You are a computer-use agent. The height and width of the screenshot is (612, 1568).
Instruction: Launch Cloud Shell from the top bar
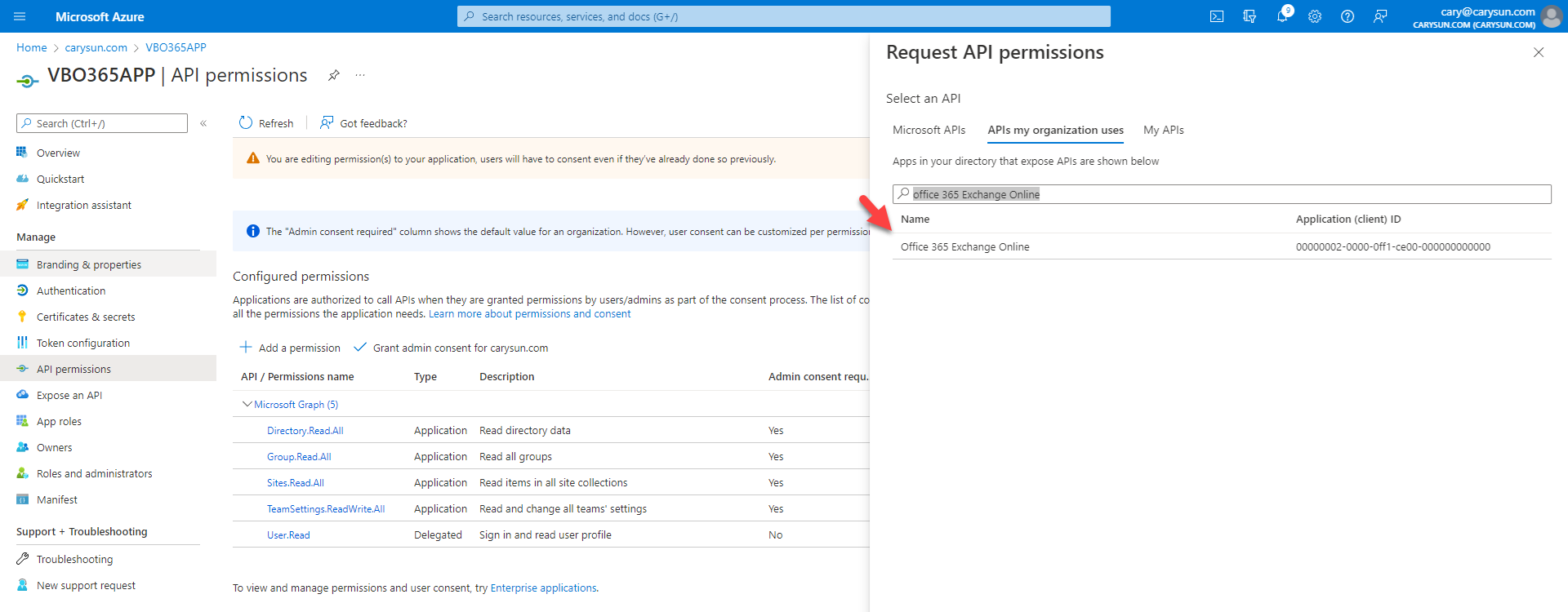click(1217, 16)
